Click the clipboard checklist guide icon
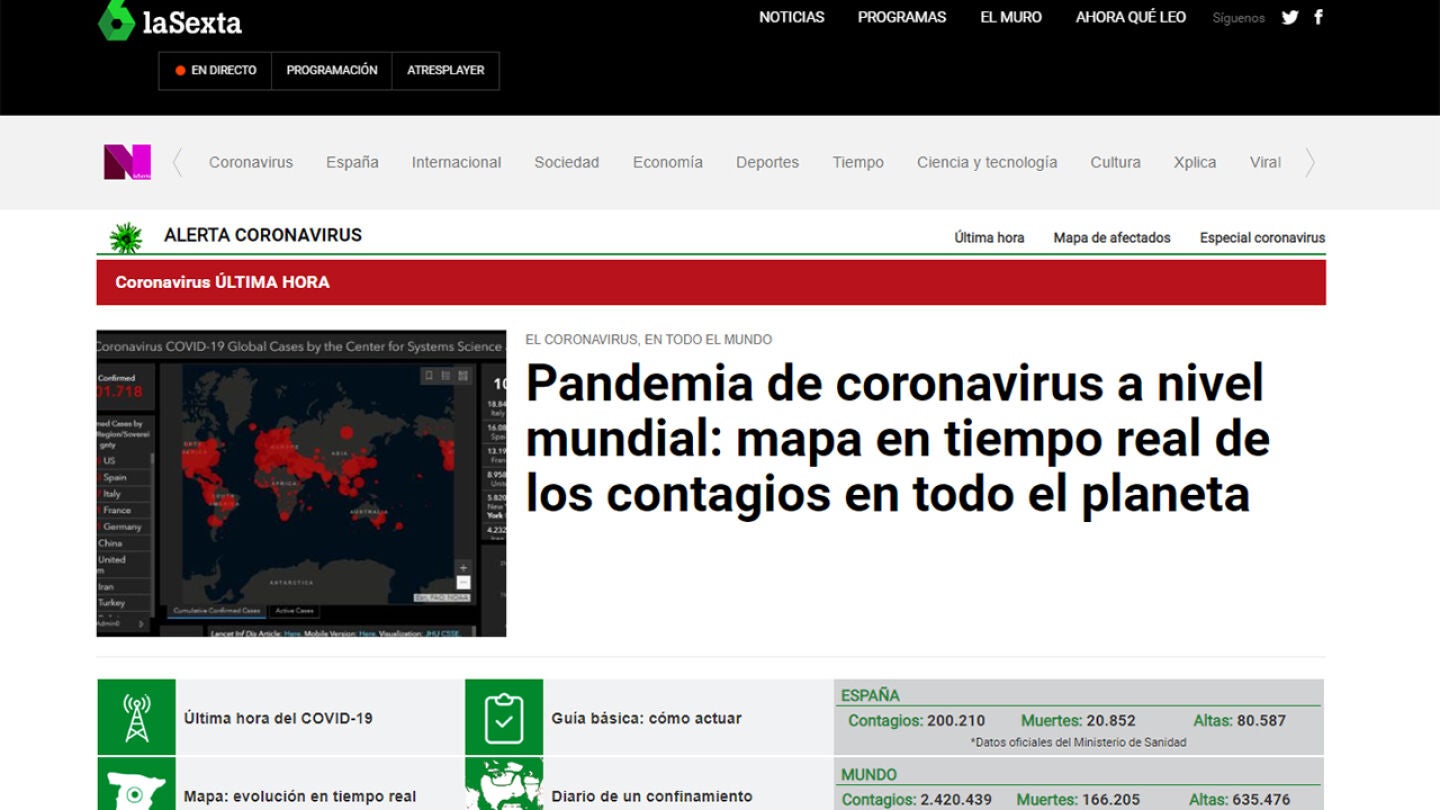 coord(504,718)
